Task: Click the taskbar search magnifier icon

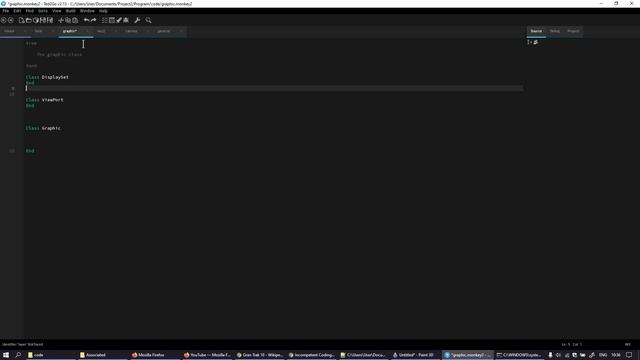Action: (18, 355)
